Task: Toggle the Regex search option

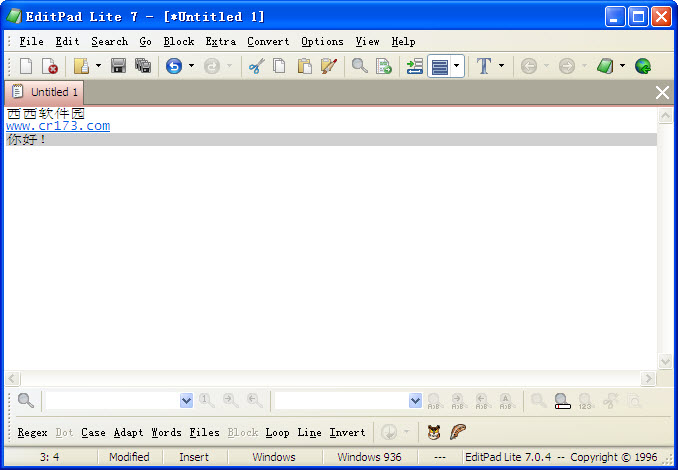Action: [x=32, y=433]
